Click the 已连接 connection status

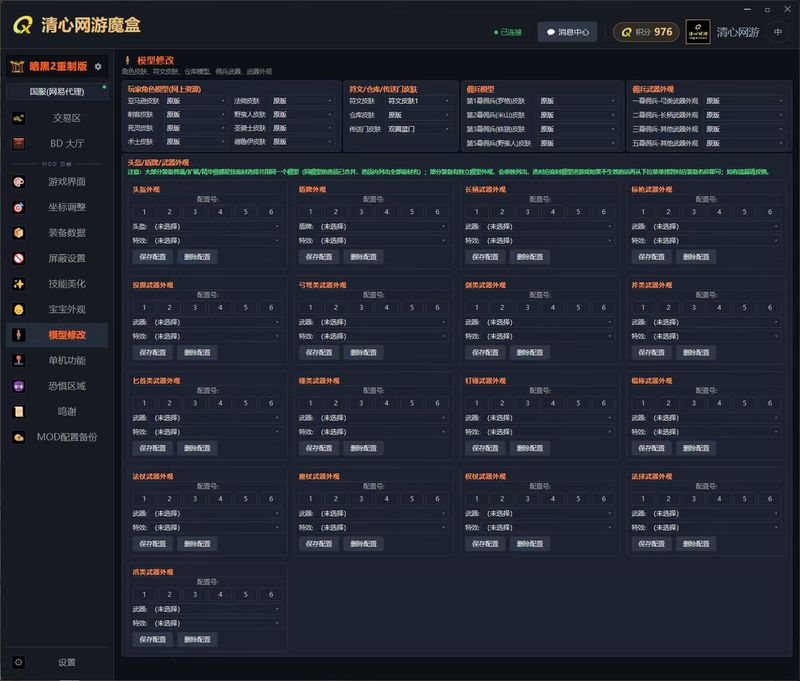[x=508, y=32]
